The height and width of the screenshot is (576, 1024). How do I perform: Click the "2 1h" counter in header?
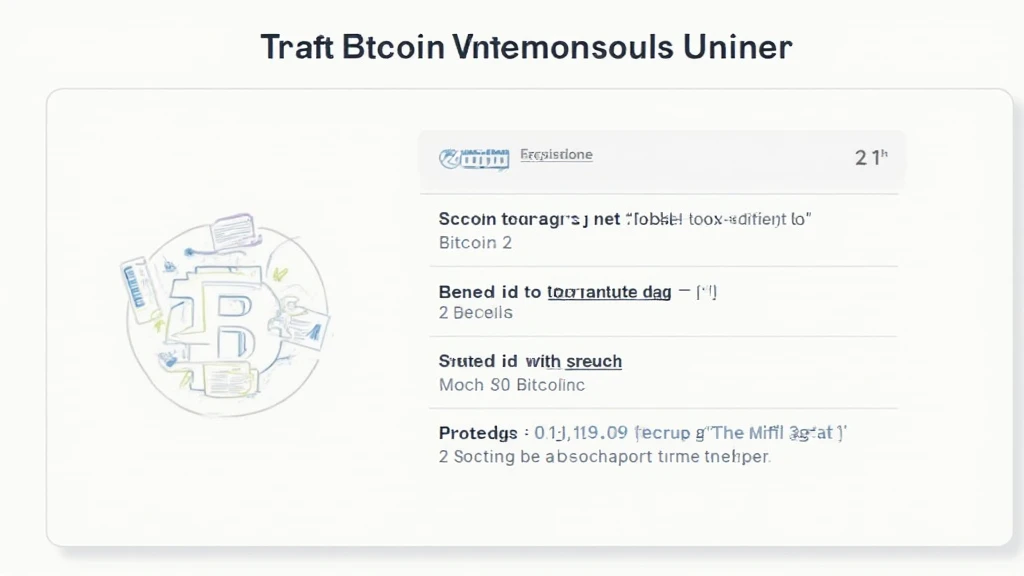[871, 157]
